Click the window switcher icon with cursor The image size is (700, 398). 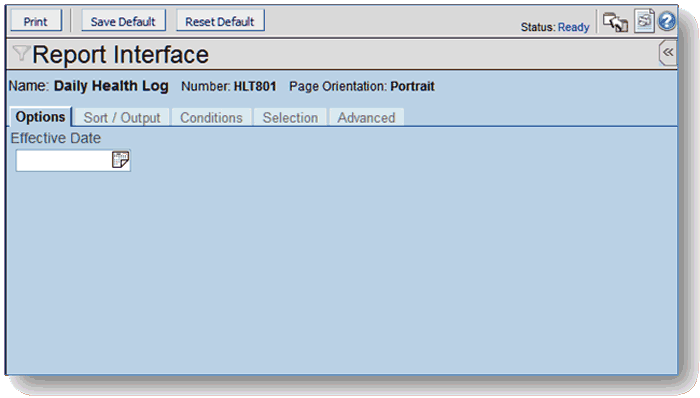pyautogui.click(x=615, y=22)
